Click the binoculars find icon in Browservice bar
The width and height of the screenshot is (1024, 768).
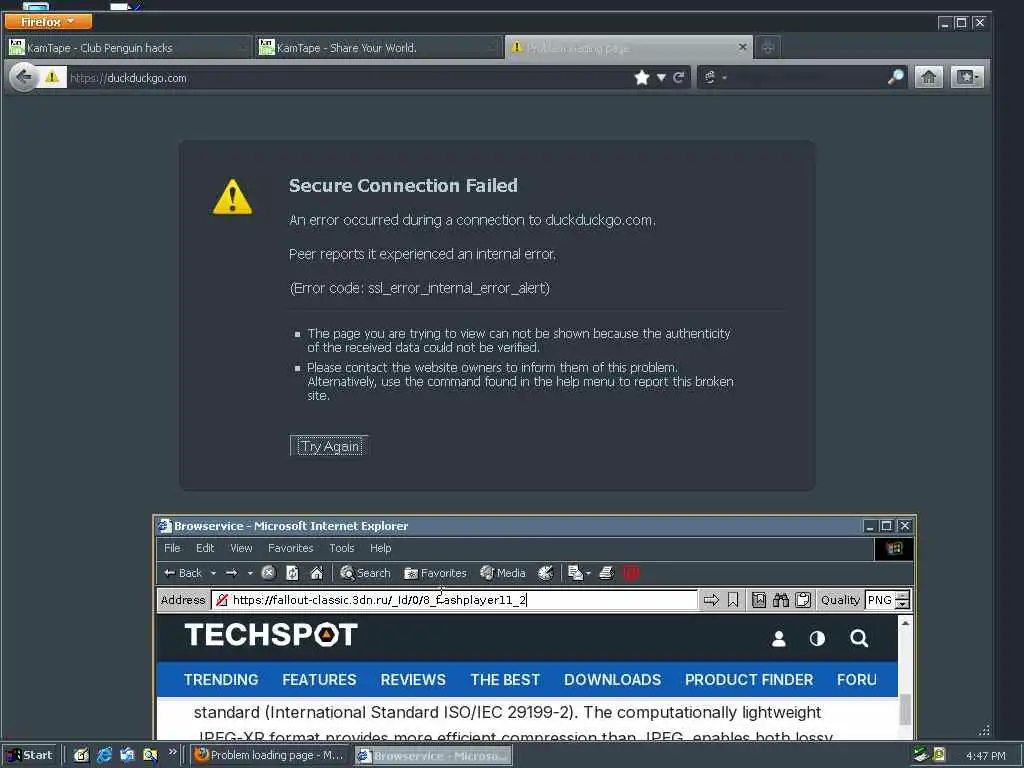pos(781,600)
